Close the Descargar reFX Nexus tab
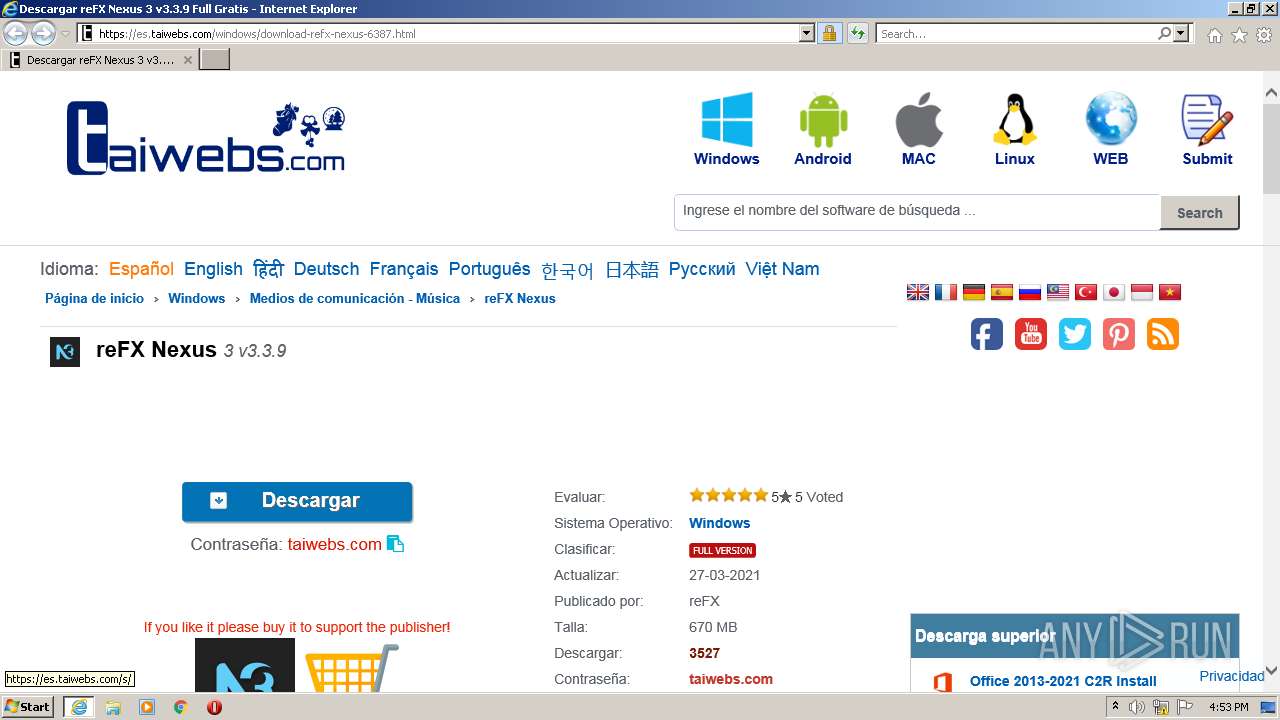 click(188, 60)
